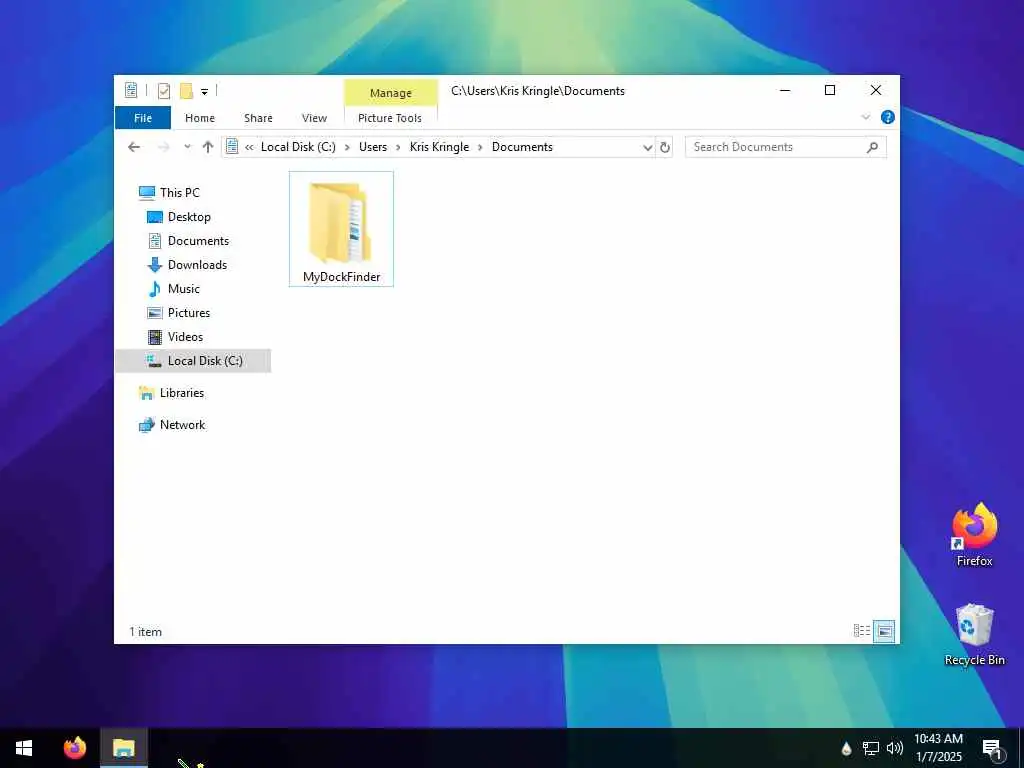Go back with the Back arrow
This screenshot has height=768, width=1024.
coord(134,147)
